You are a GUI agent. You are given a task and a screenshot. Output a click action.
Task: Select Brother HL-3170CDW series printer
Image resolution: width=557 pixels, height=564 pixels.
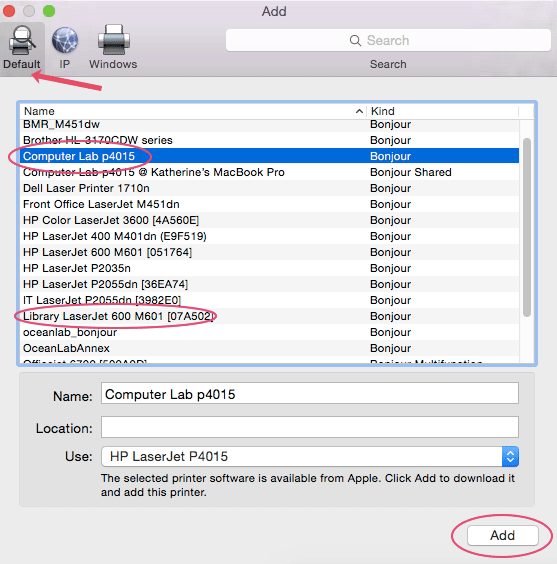click(269, 140)
